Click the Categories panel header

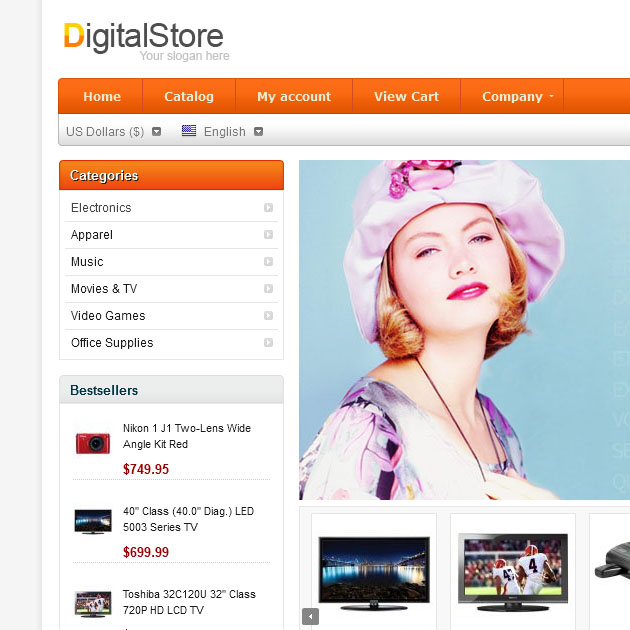pyautogui.click(x=171, y=175)
